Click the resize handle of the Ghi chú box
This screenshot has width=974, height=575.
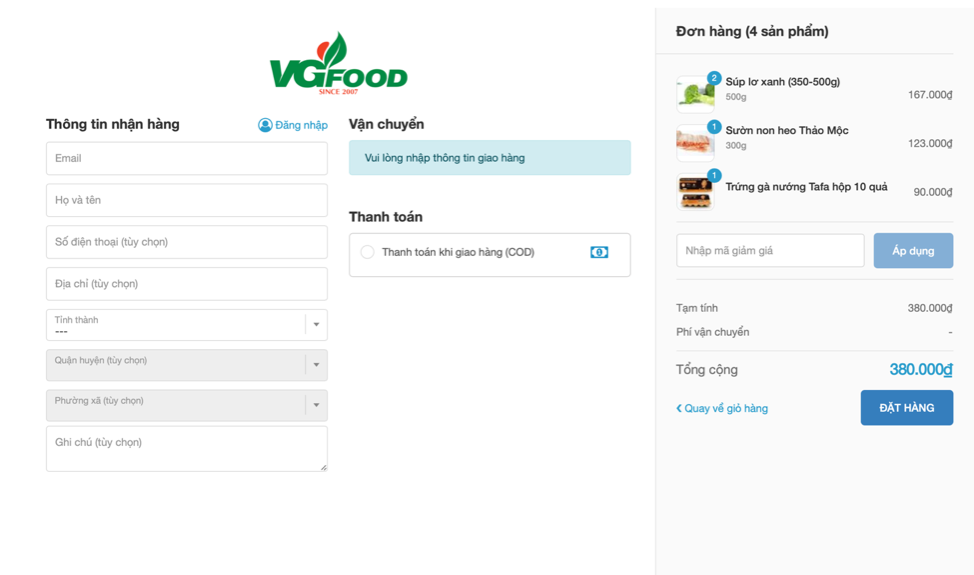pyautogui.click(x=324, y=467)
